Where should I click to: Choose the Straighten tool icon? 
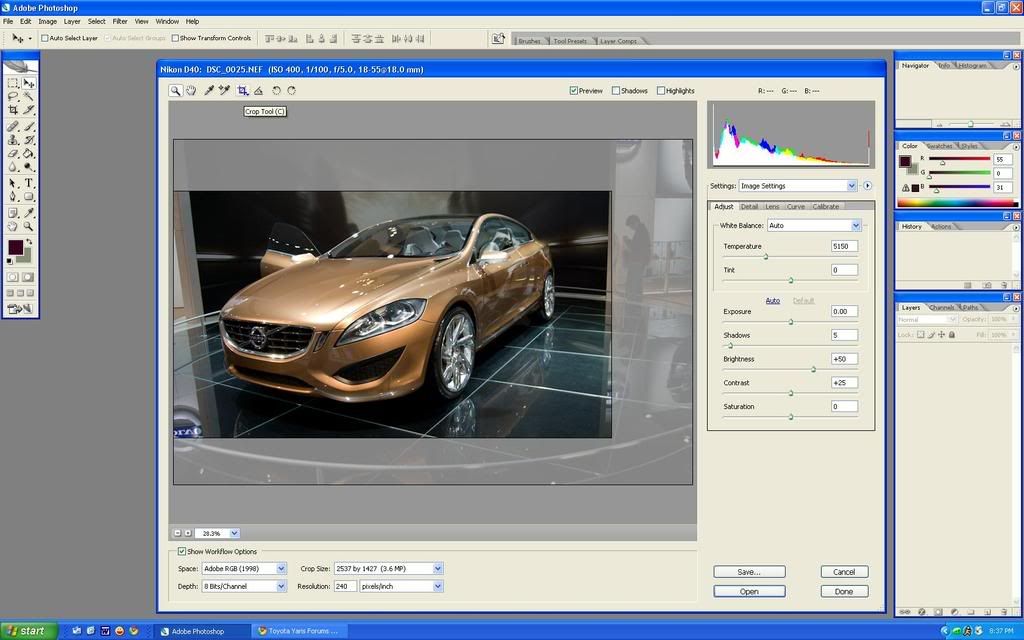tap(258, 90)
